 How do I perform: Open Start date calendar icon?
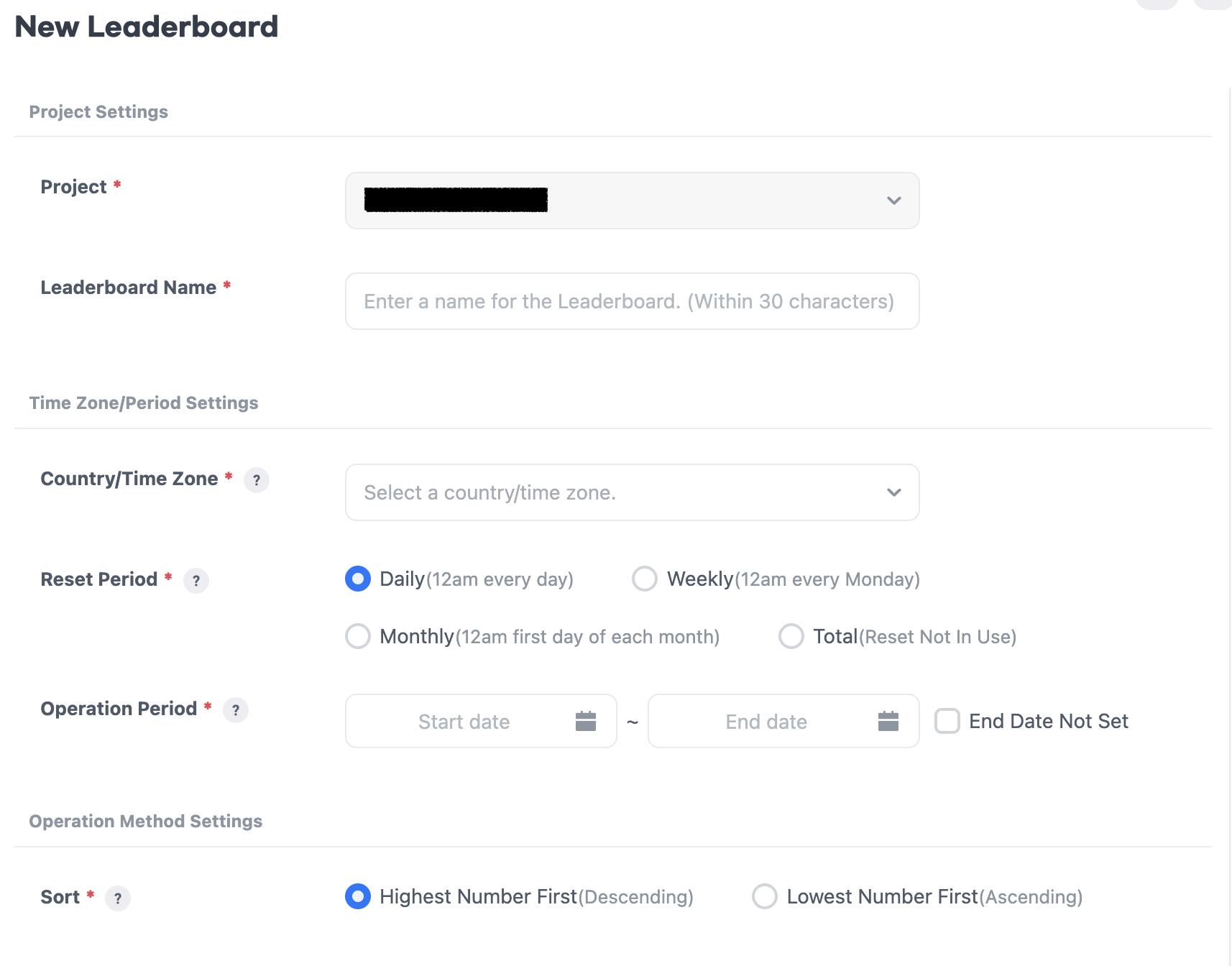[x=586, y=721]
